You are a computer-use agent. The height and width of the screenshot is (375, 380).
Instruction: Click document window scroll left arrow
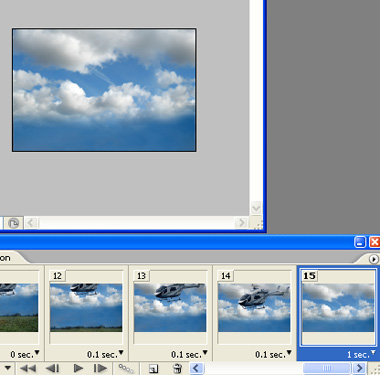pos(31,223)
